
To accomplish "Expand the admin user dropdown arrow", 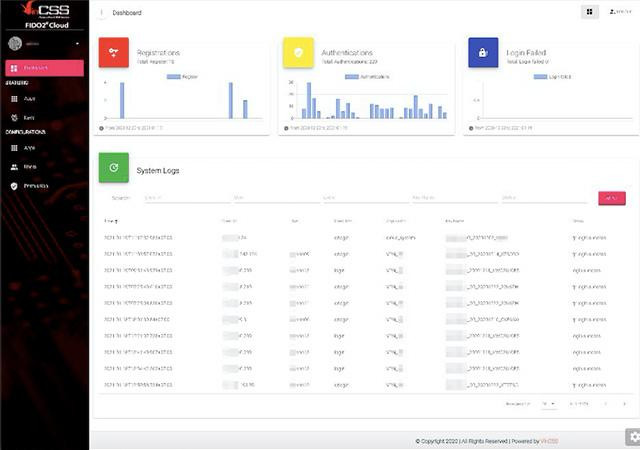I will coord(77,43).
